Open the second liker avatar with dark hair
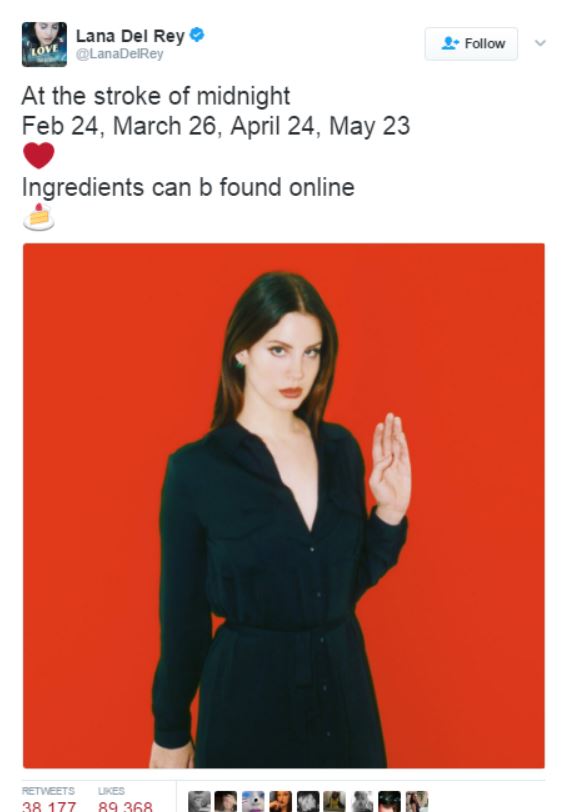The height and width of the screenshot is (812, 572). point(226,802)
